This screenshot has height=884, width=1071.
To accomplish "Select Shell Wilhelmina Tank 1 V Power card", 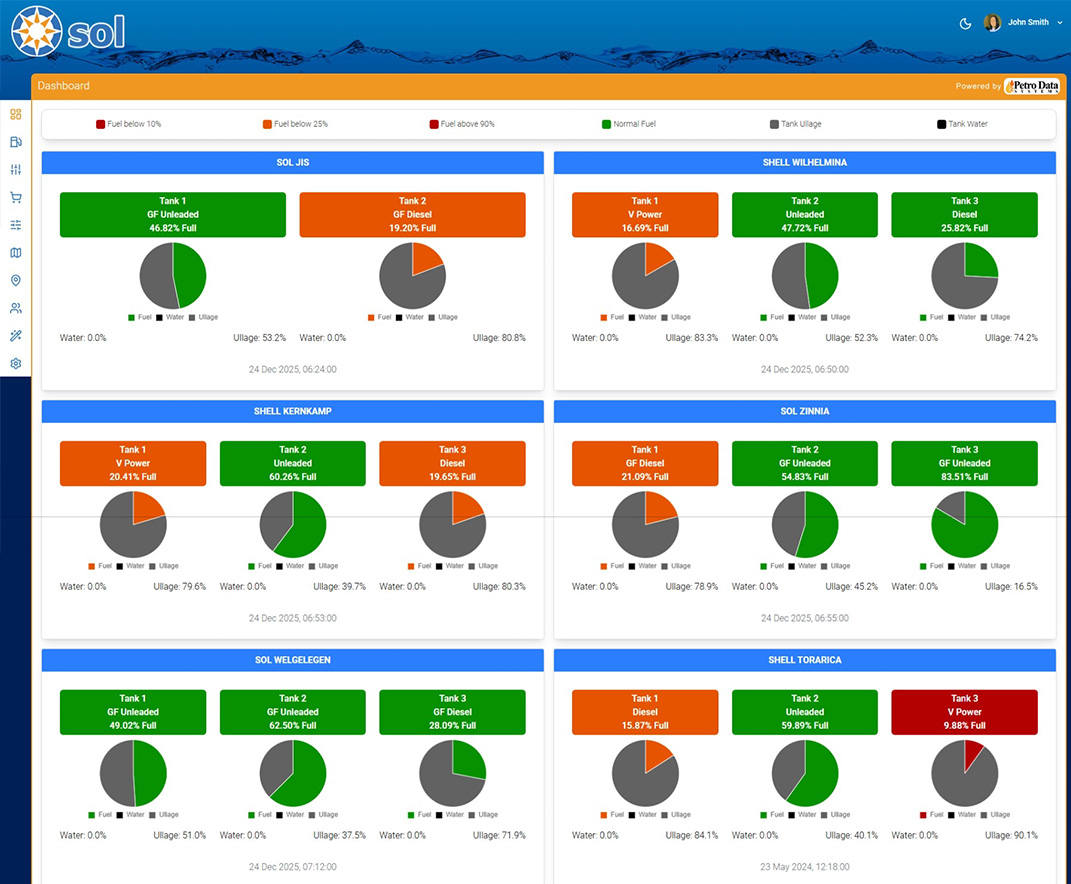I will (x=645, y=215).
